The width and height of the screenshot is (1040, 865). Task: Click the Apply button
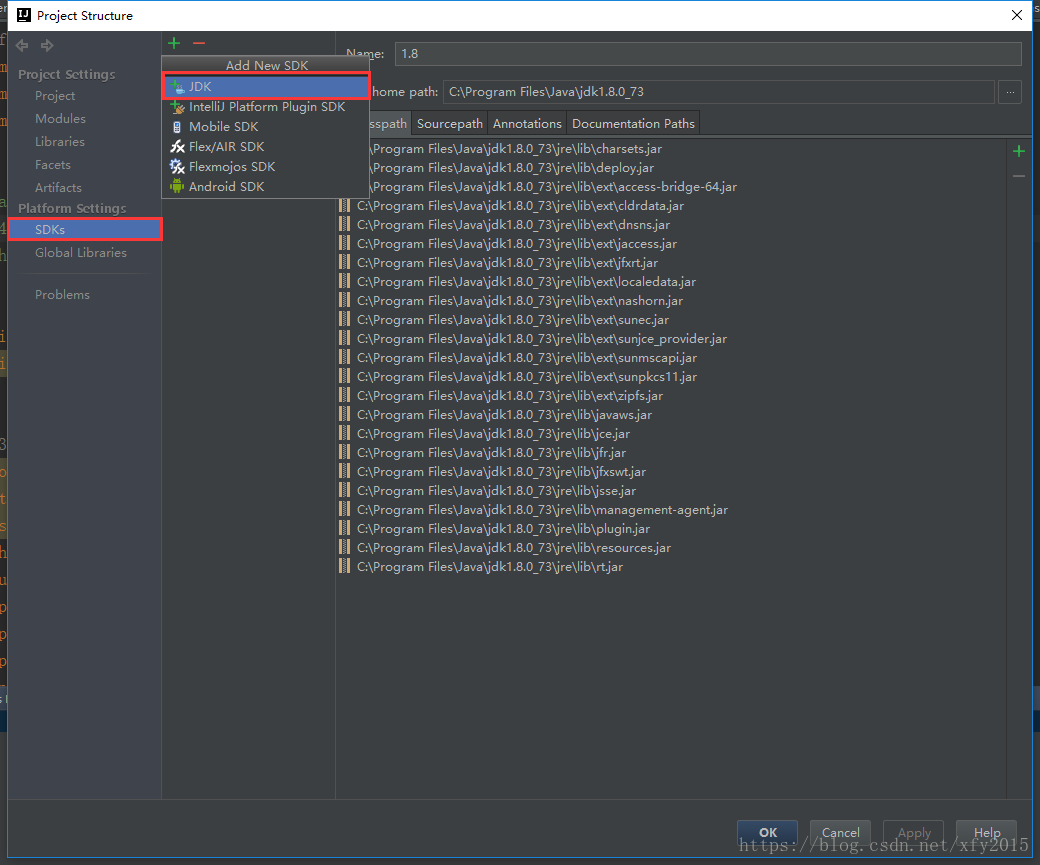(914, 832)
